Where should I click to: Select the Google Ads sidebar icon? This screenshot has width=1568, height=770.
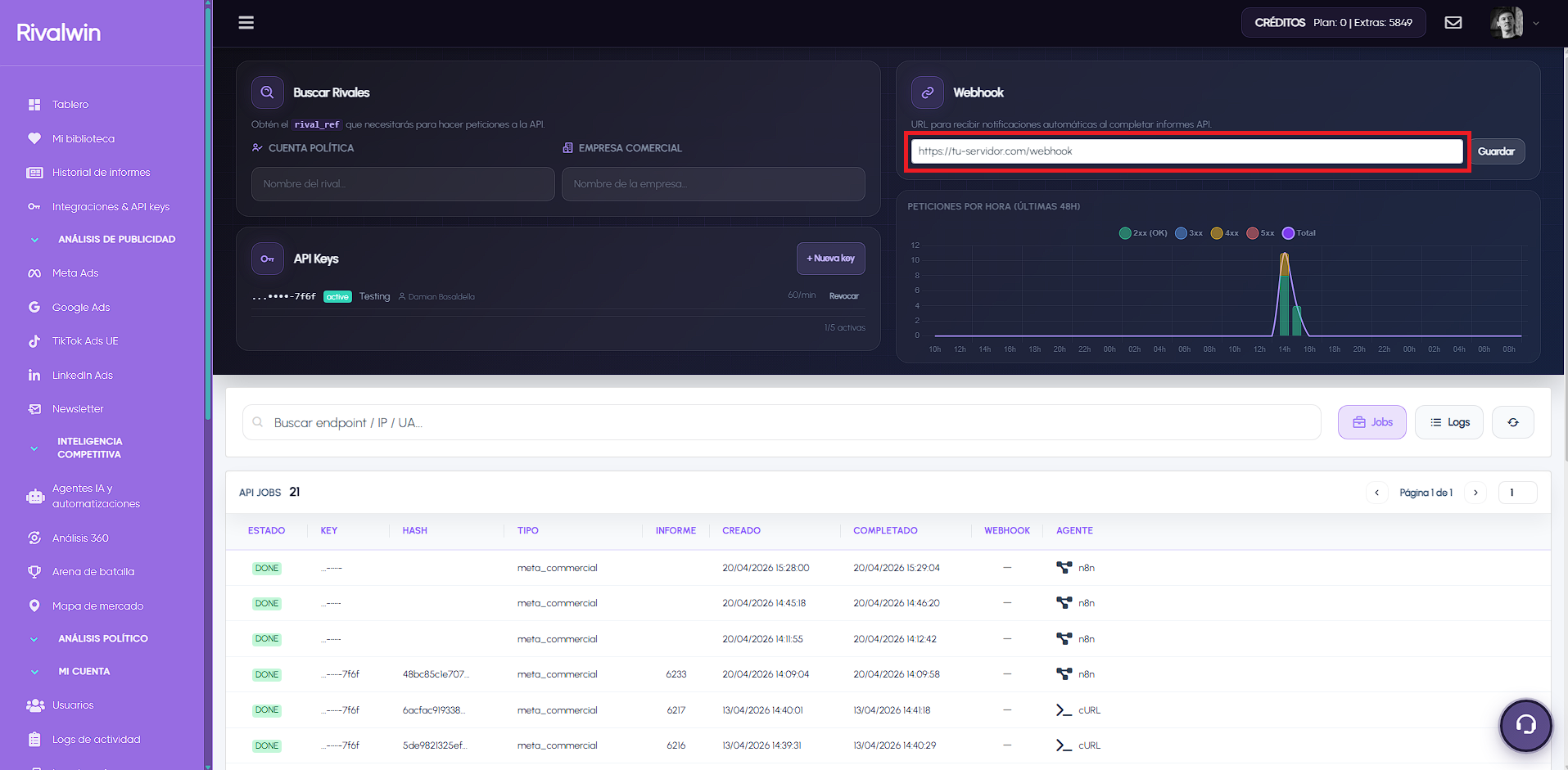pos(34,307)
